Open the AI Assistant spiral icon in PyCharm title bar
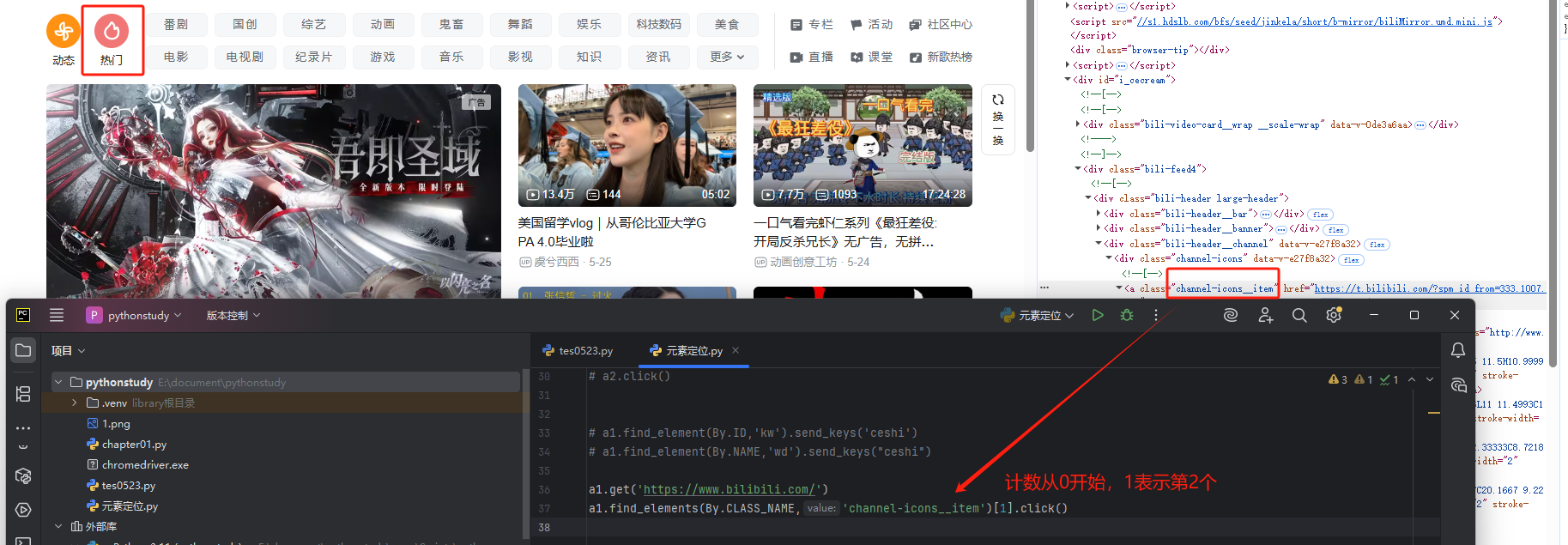 [x=1231, y=315]
